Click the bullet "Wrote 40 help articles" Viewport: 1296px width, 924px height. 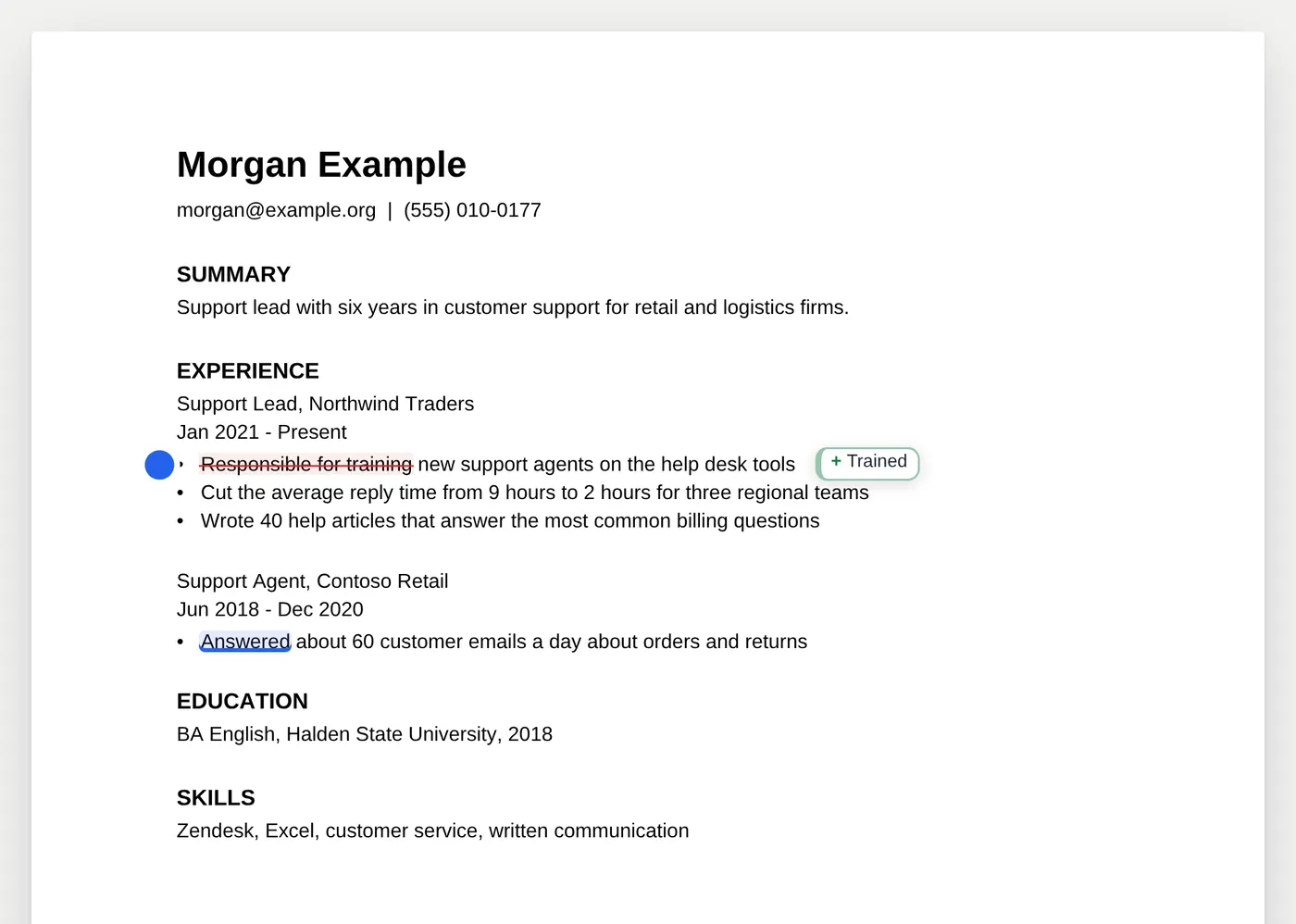pyautogui.click(x=509, y=521)
